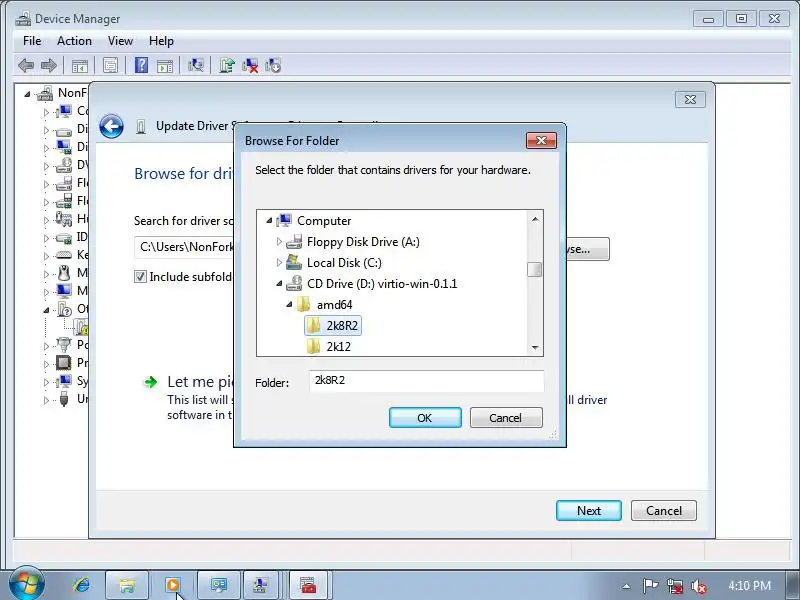Expand the Processors node in Device Manager
The image size is (800, 600).
(46, 364)
